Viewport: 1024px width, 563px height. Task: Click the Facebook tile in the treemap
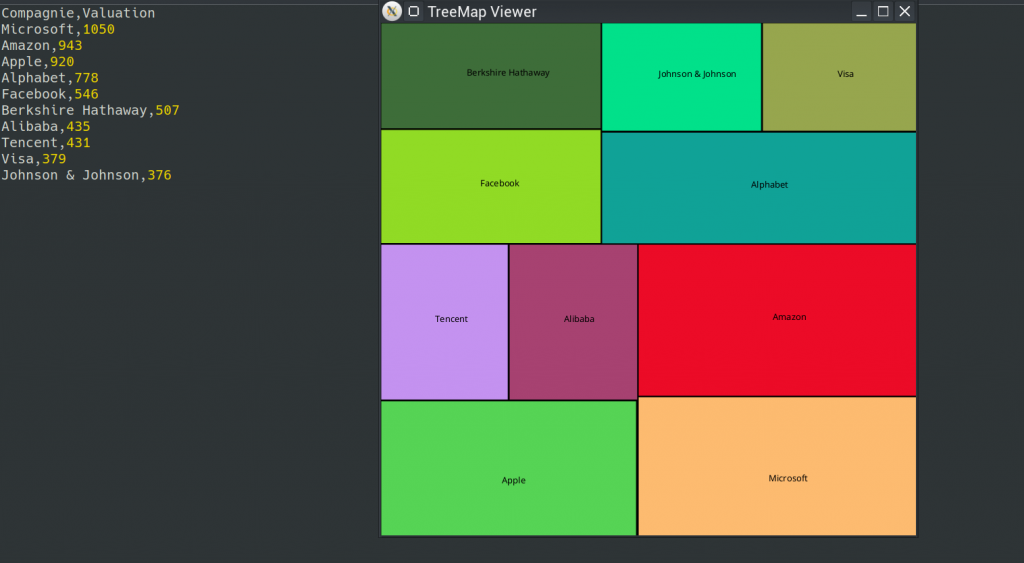490,187
